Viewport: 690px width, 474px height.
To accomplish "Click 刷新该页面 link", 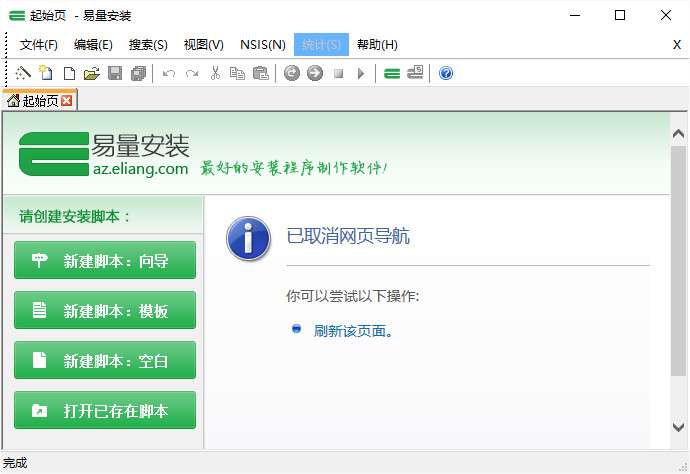I will 353,331.
